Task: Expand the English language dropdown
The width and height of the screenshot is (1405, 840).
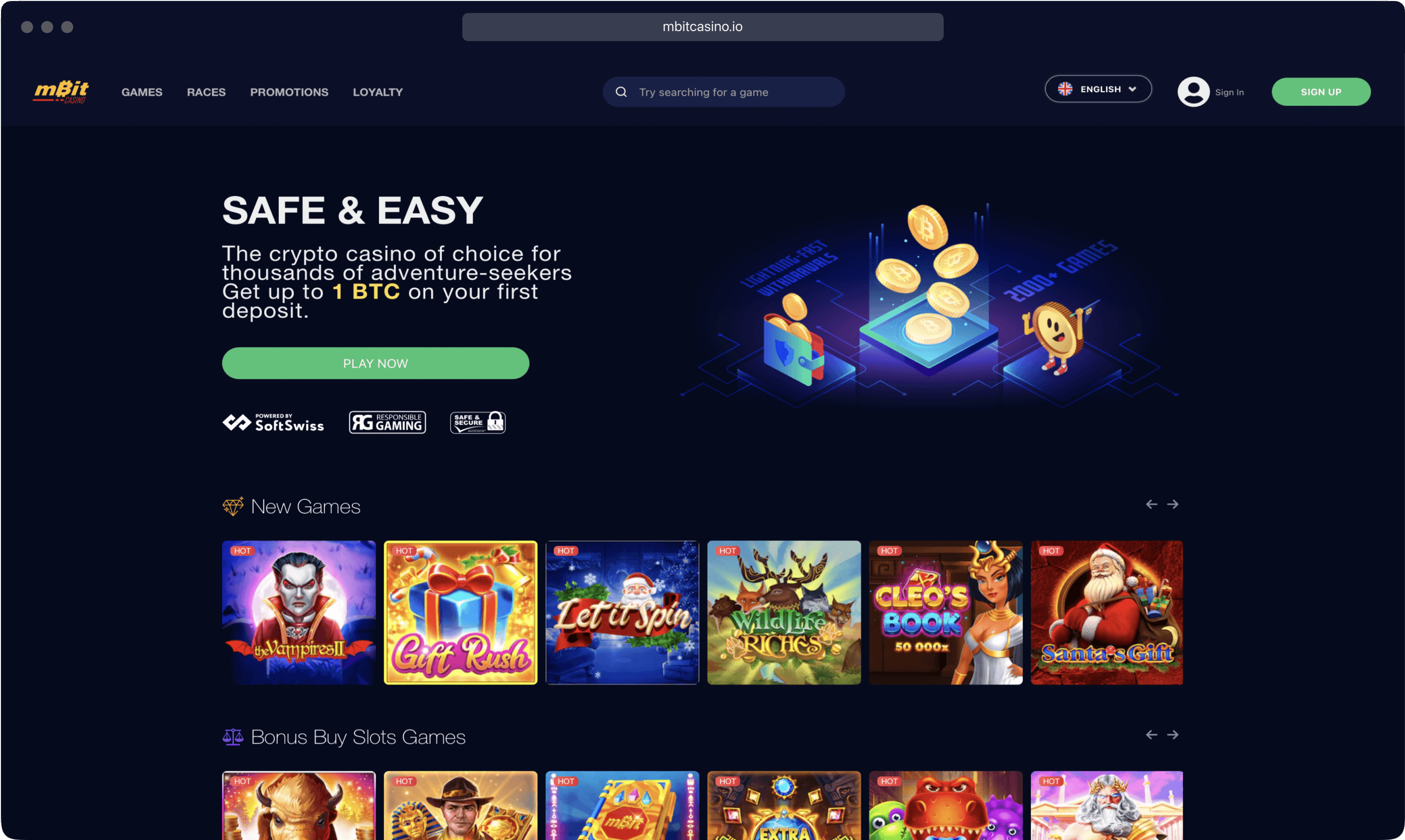Action: pyautogui.click(x=1098, y=89)
